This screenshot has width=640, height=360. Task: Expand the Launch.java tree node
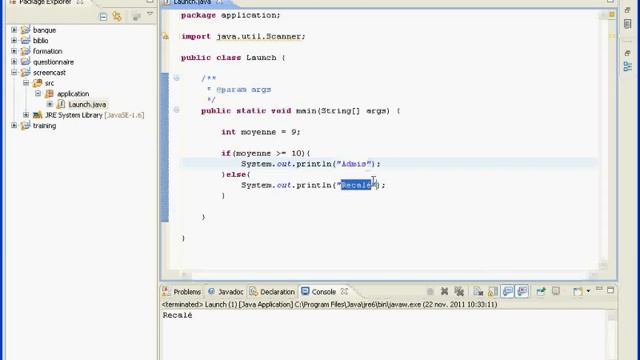50,104
